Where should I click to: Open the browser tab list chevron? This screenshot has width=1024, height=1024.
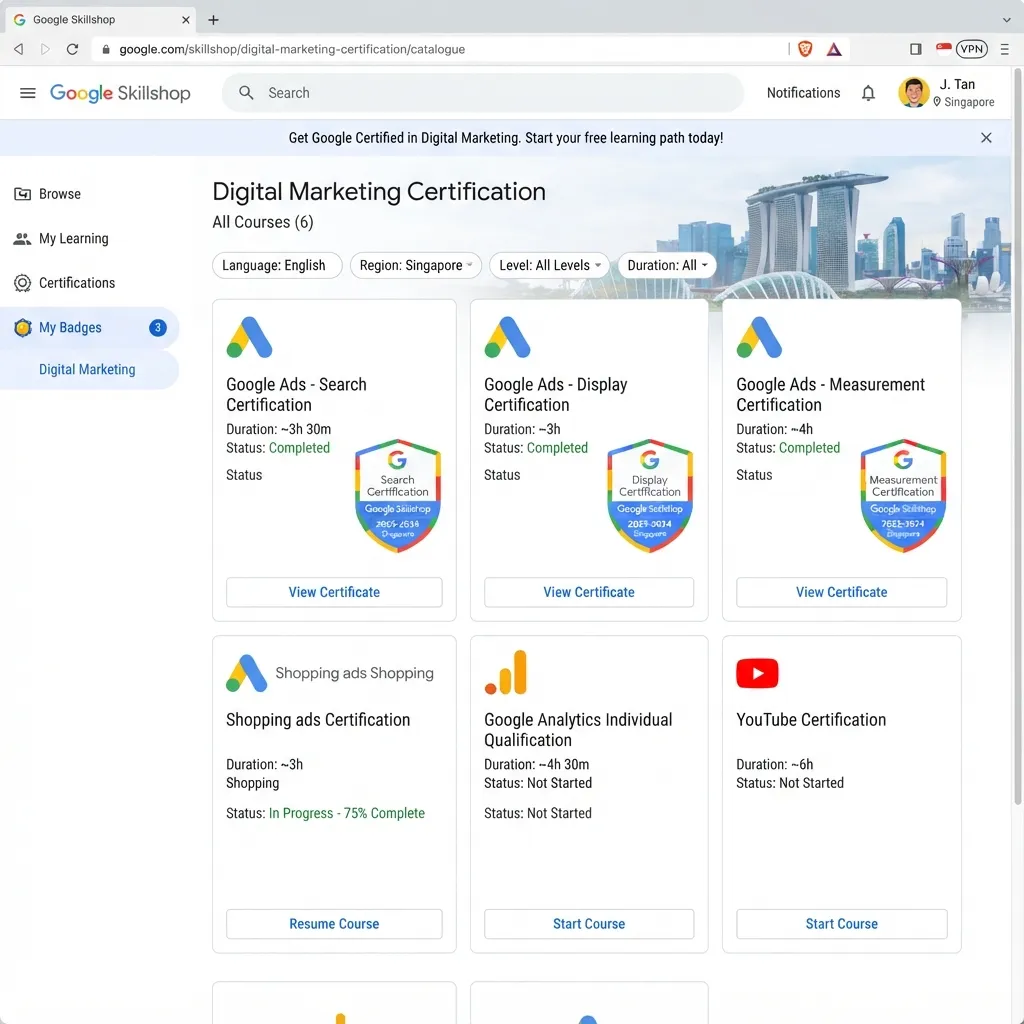[x=1006, y=20]
